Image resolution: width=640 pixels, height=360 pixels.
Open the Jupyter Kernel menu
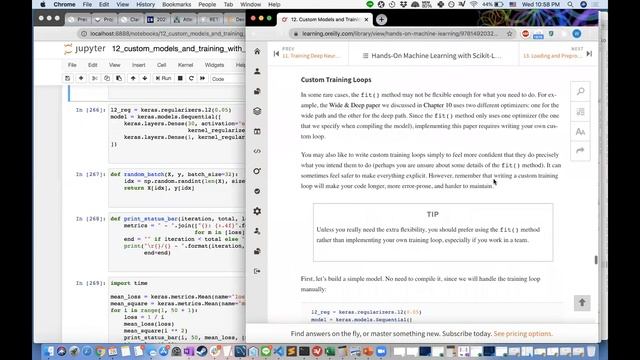[185, 65]
